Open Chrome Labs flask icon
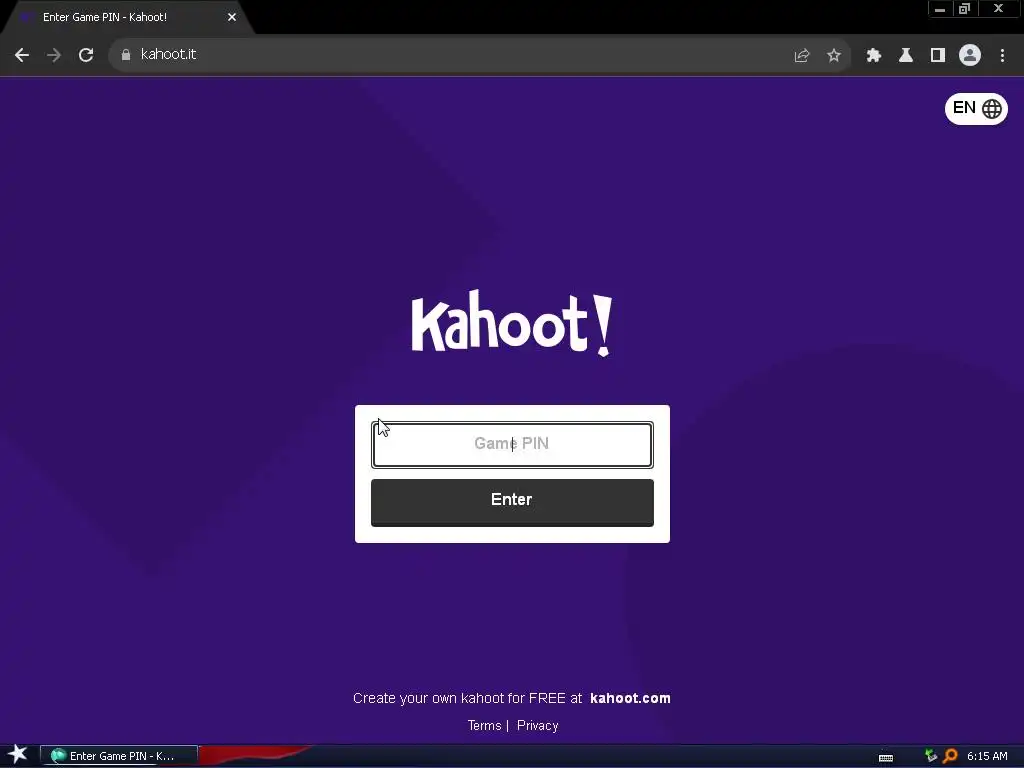This screenshot has height=768, width=1024. (906, 56)
